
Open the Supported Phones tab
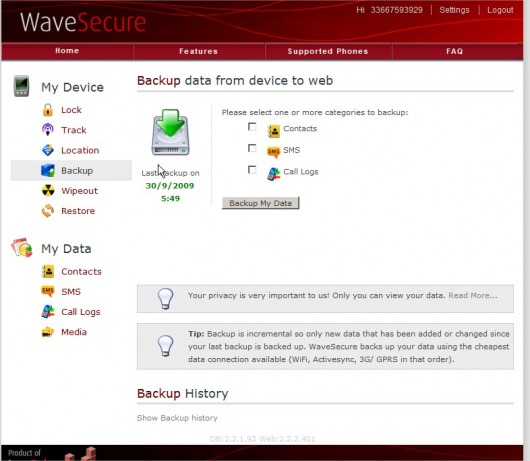(x=328, y=51)
